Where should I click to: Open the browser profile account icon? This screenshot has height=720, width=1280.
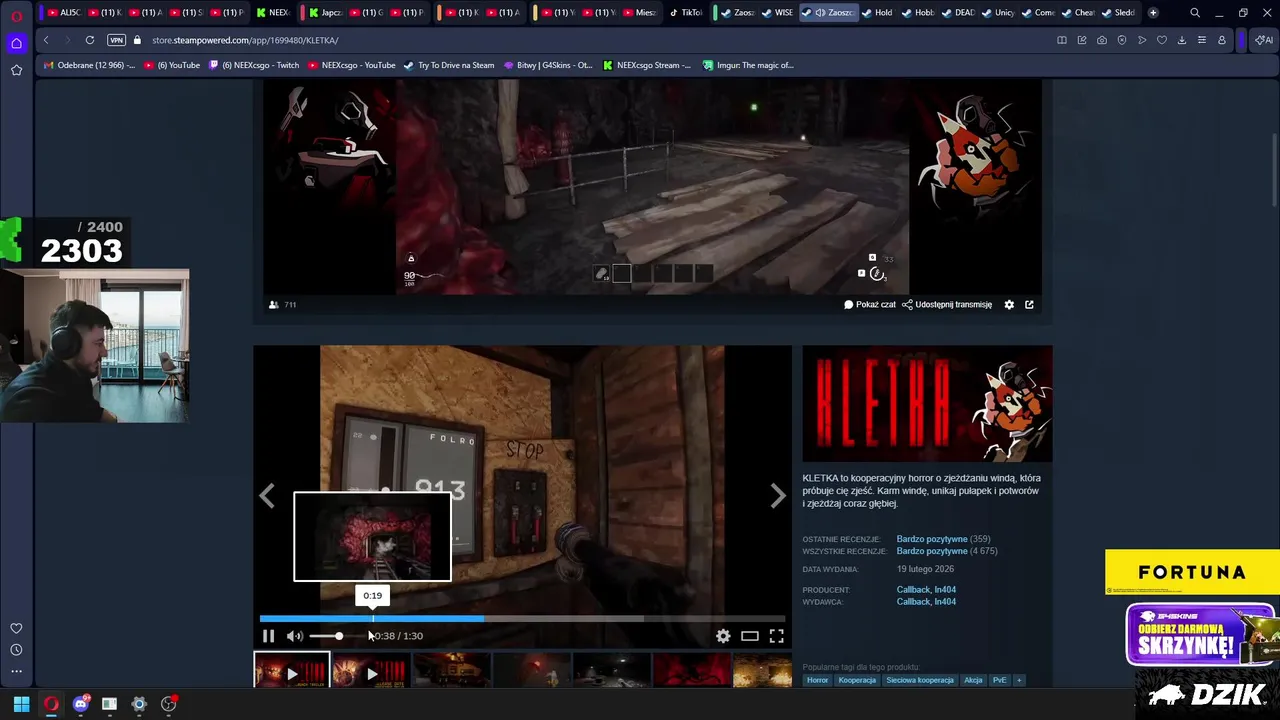click(1221, 40)
